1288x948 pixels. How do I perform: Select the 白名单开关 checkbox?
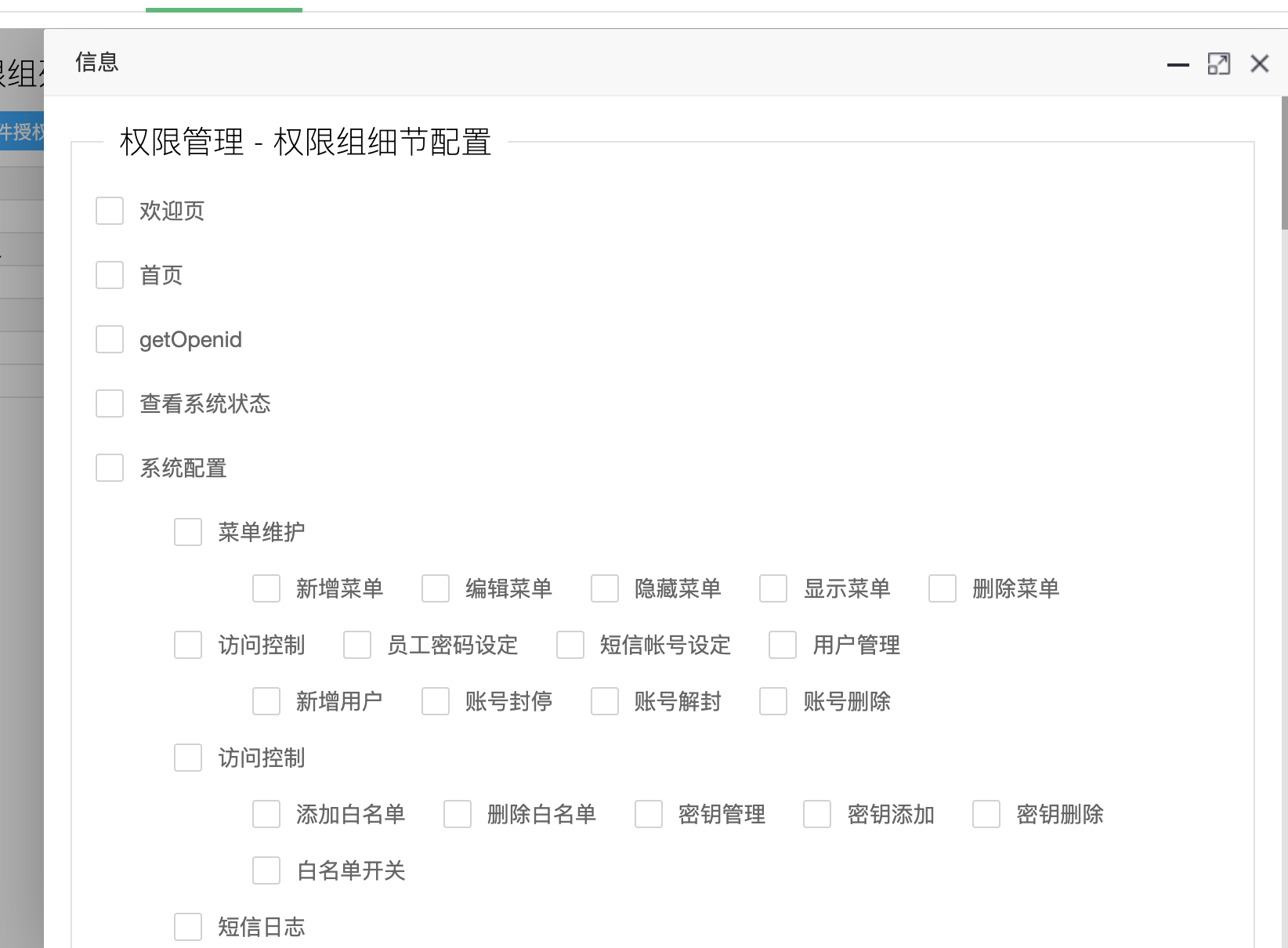[266, 870]
